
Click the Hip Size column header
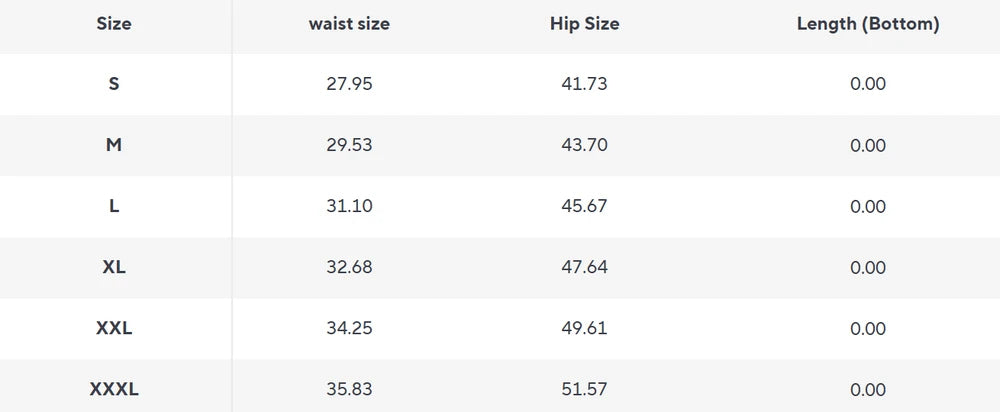click(584, 24)
